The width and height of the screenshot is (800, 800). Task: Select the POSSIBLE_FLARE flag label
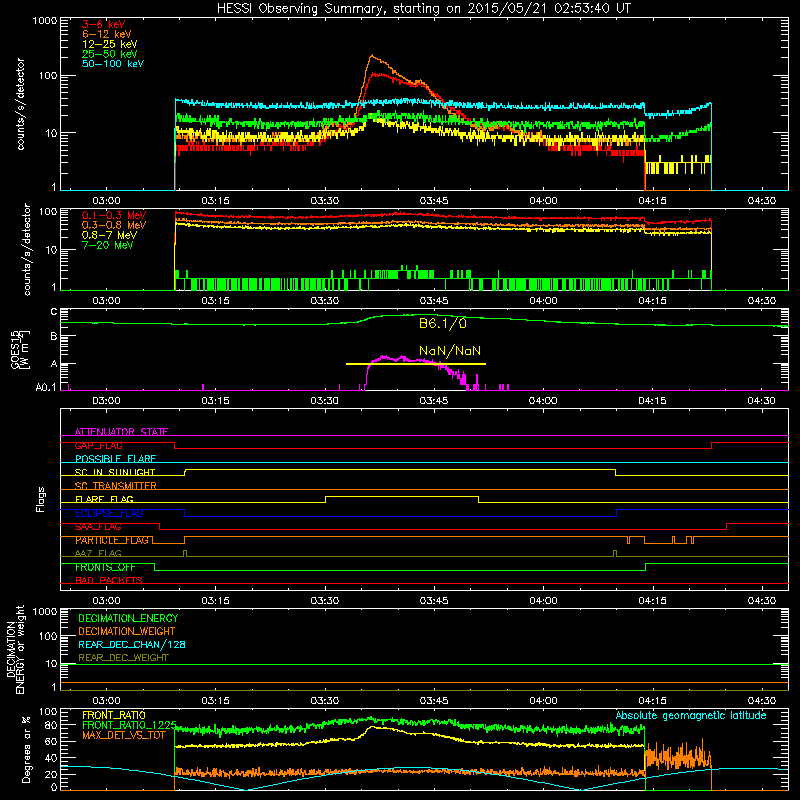point(115,459)
